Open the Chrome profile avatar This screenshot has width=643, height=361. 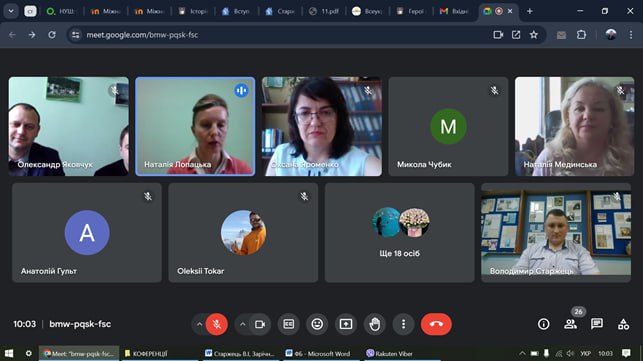pyautogui.click(x=611, y=35)
